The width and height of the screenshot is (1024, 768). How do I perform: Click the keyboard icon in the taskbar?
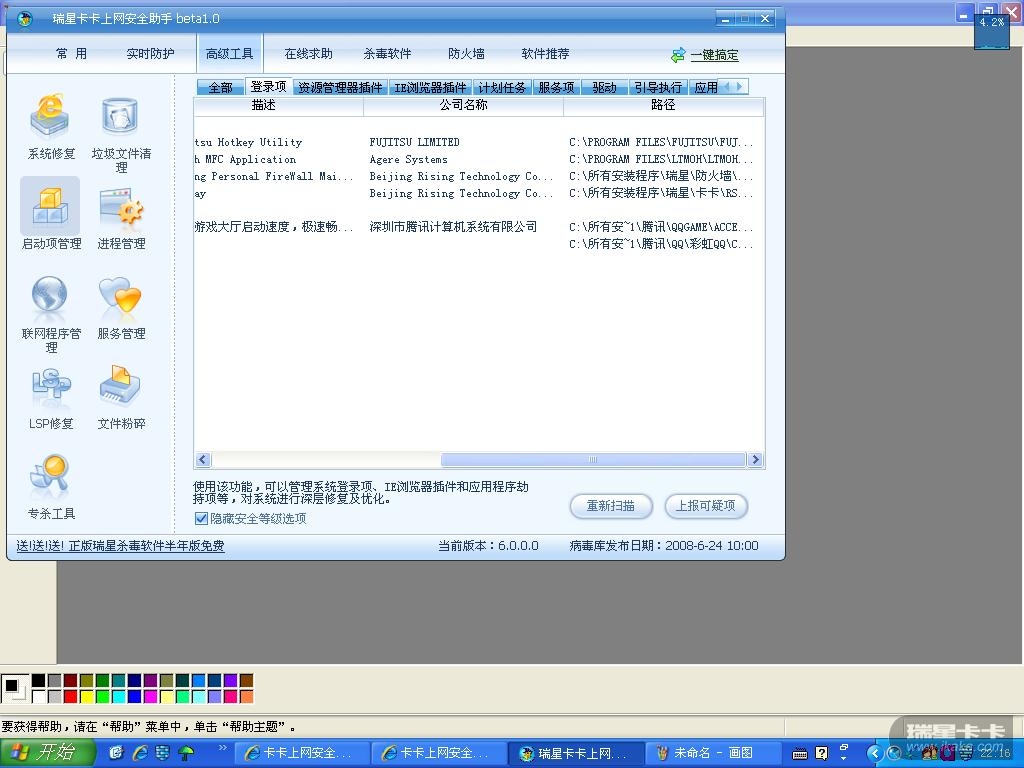click(x=799, y=754)
